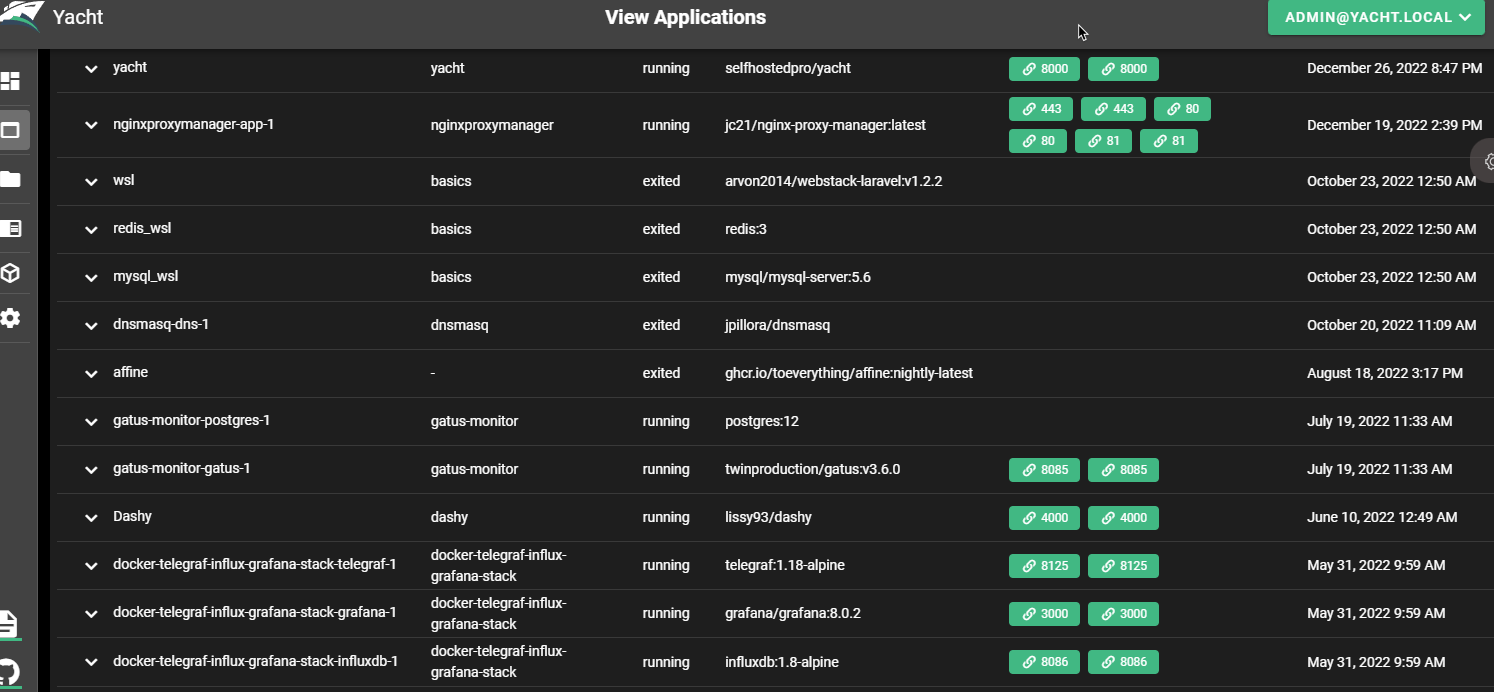The image size is (1494, 692).
Task: Open the documentation file icon in the sidebar
Action: coord(8,624)
